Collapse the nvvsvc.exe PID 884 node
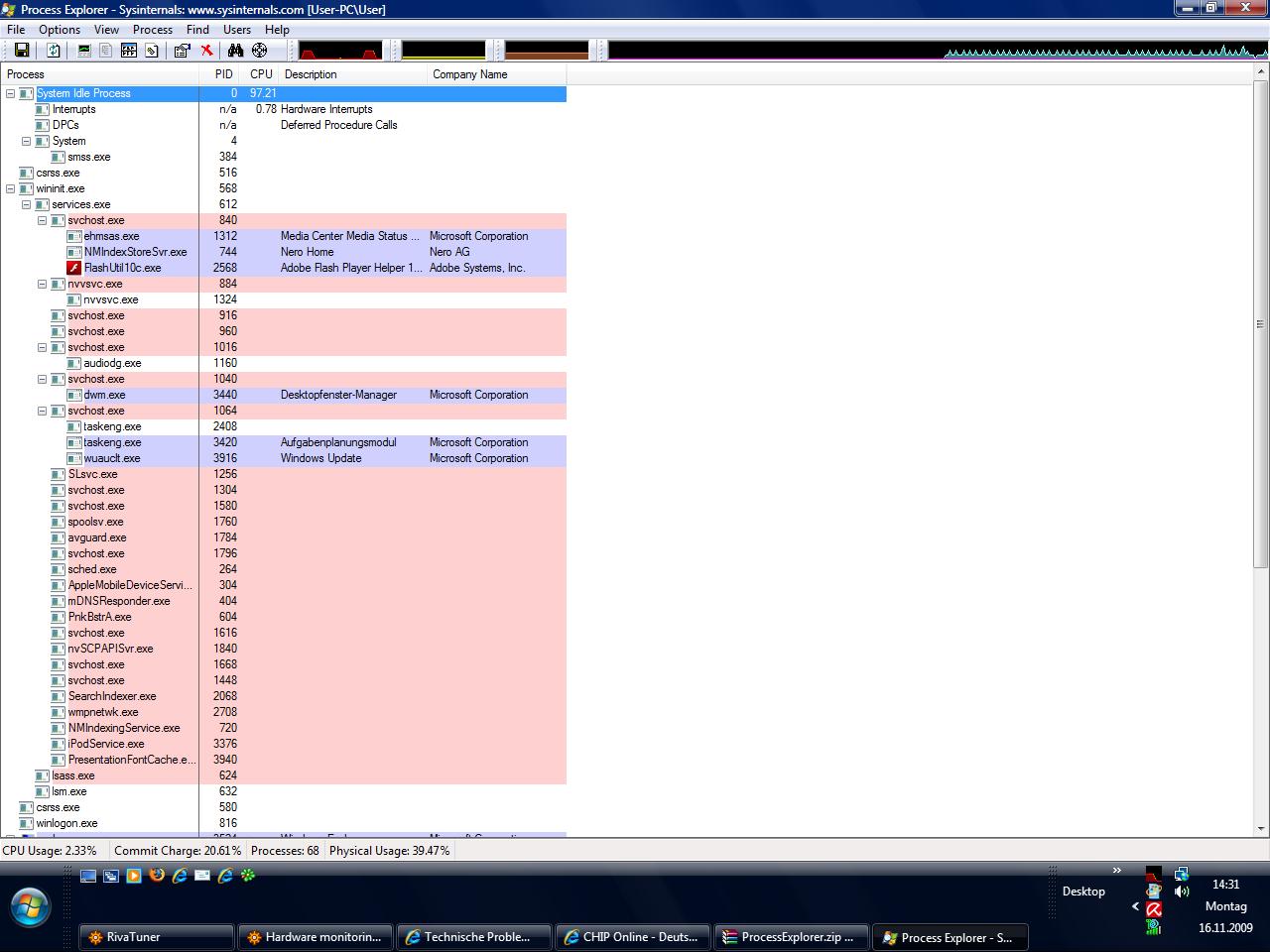This screenshot has height=952, width=1270. 43,284
